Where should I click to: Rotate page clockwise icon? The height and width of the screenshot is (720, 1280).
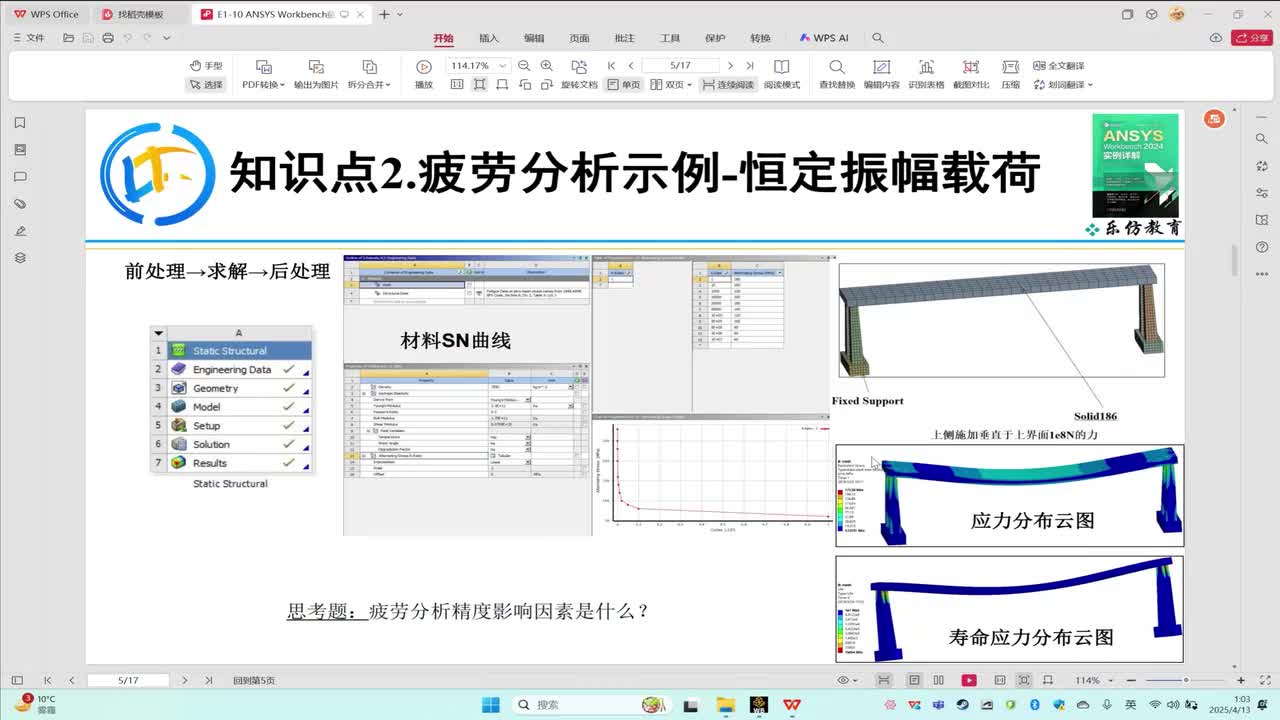point(548,85)
